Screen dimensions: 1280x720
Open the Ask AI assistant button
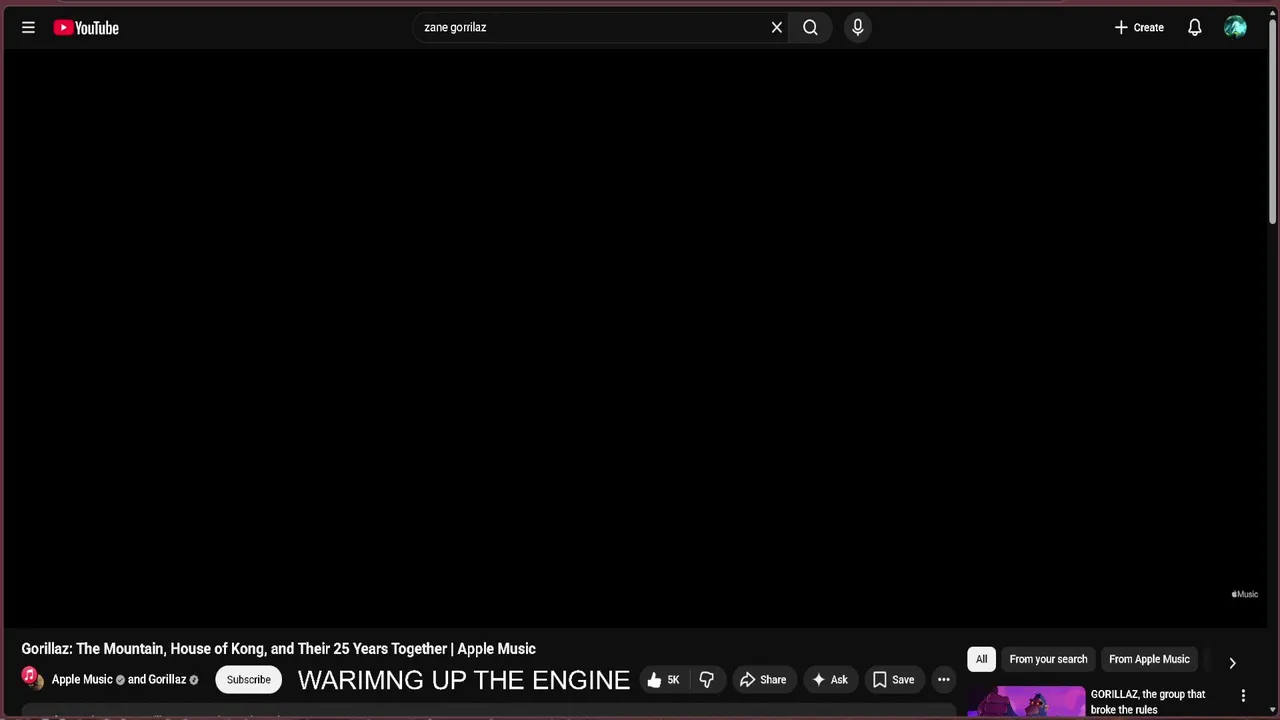[x=830, y=680]
